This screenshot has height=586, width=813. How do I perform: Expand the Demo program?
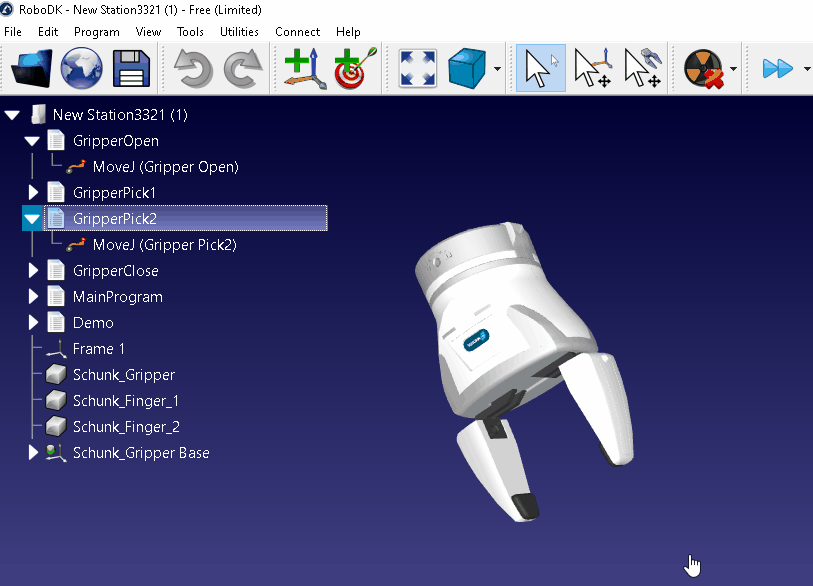(33, 322)
